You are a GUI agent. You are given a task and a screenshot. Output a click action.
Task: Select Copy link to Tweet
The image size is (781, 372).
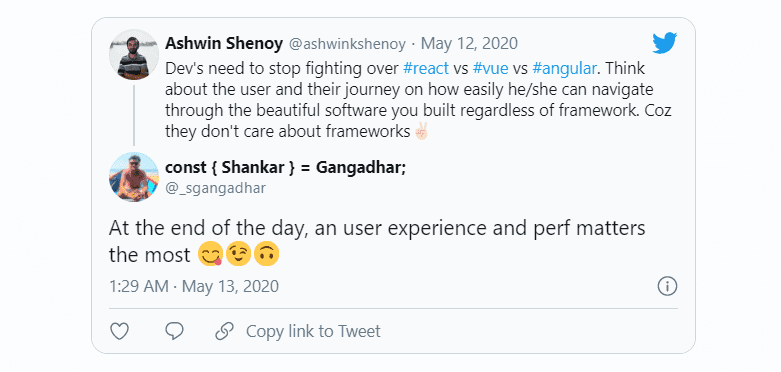click(x=313, y=331)
